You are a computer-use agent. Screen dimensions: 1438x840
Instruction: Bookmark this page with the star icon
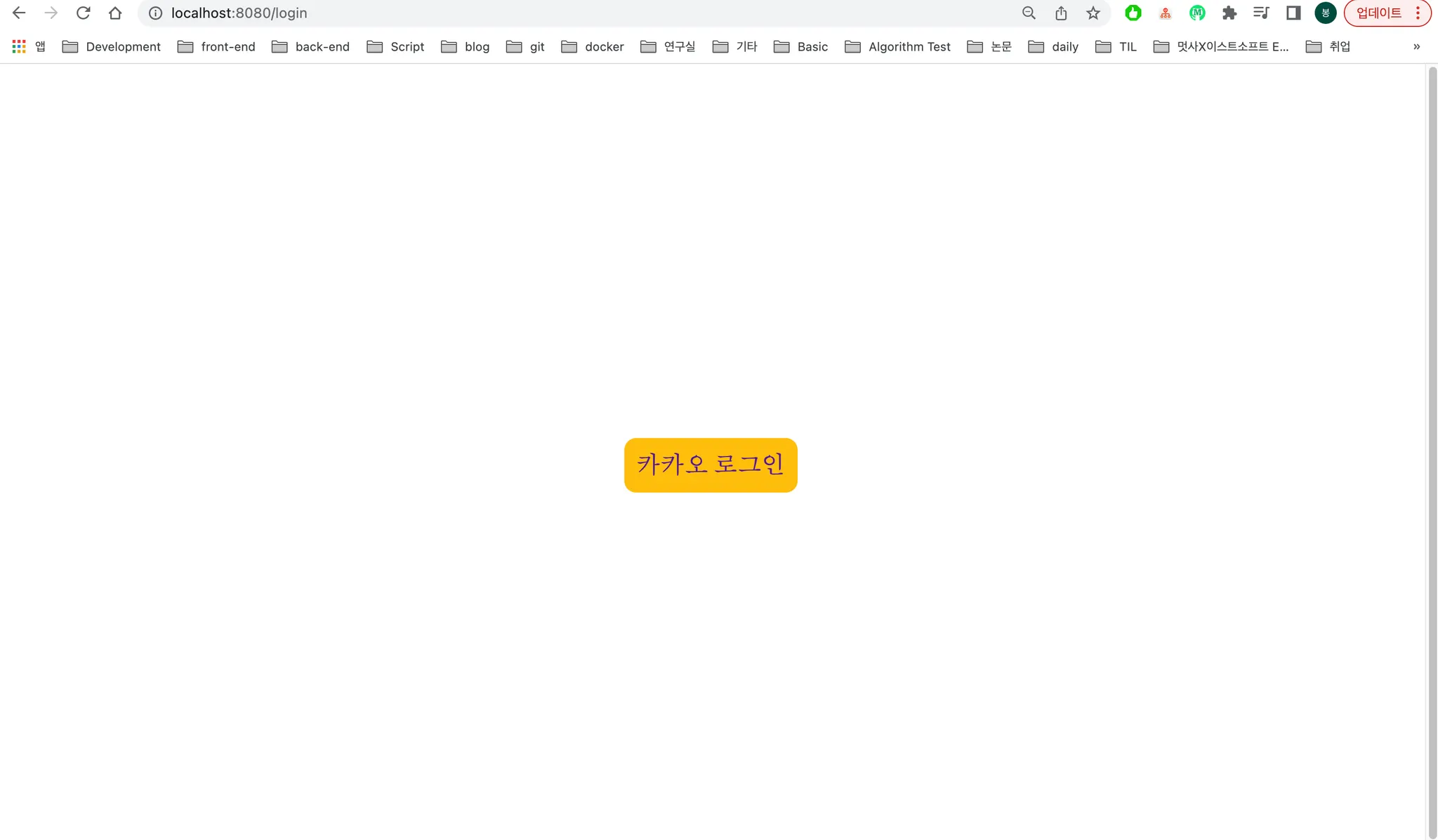[1093, 13]
